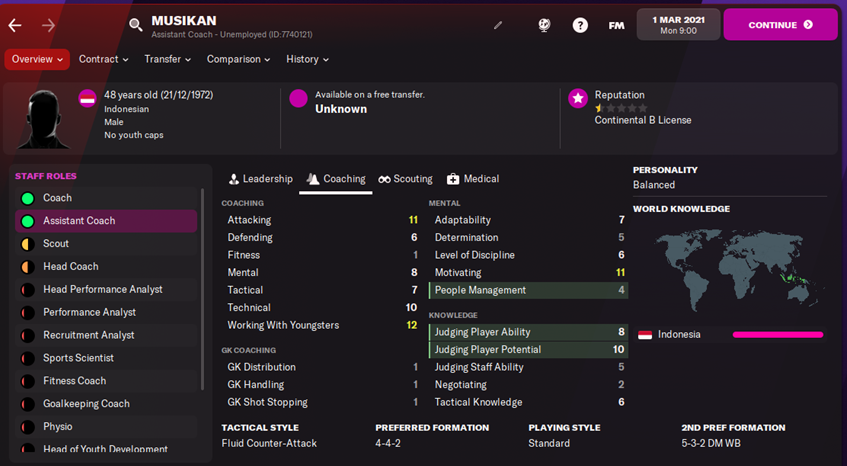This screenshot has height=466, width=847.
Task: Open the Transfer dropdown menu
Action: click(167, 59)
